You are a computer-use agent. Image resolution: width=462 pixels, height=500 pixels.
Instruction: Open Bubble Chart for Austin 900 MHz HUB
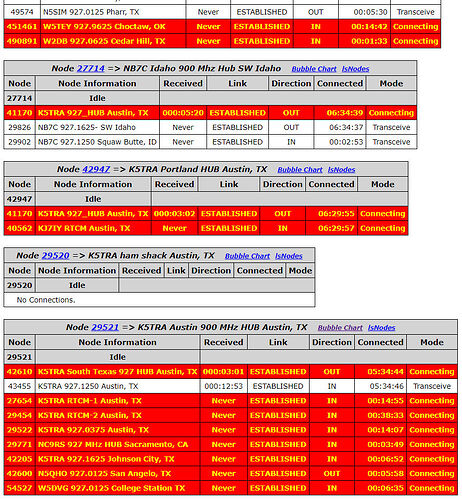click(x=340, y=328)
